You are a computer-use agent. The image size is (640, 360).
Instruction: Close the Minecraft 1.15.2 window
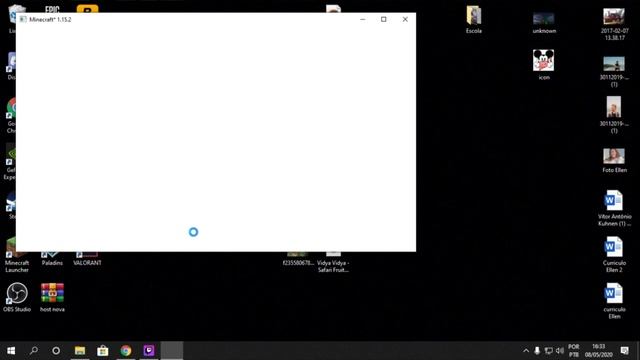point(405,19)
